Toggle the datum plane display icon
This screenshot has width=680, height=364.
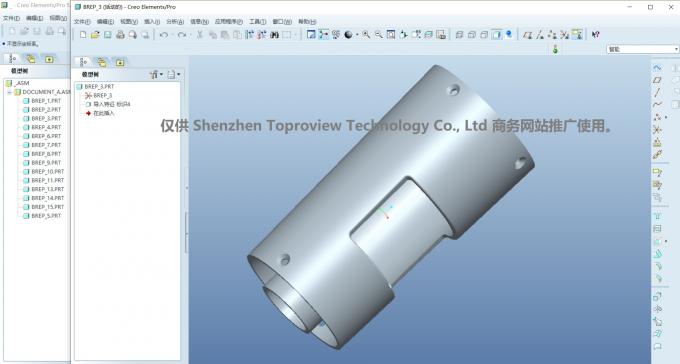point(527,35)
